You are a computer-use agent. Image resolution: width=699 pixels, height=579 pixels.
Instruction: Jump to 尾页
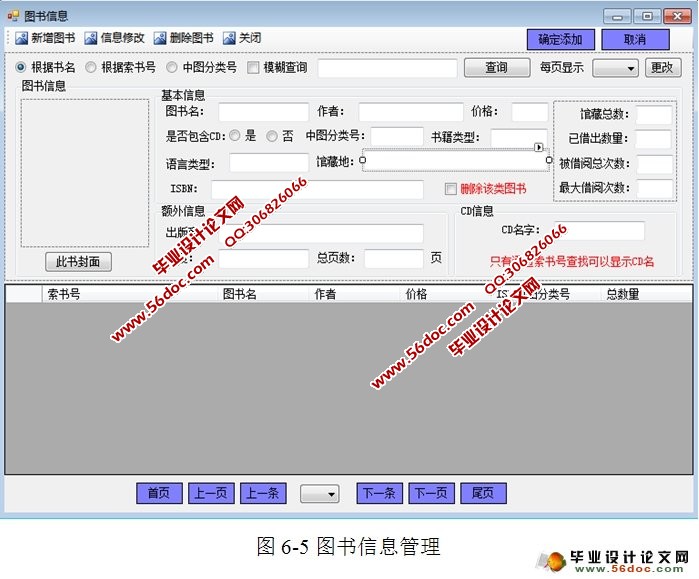(483, 493)
